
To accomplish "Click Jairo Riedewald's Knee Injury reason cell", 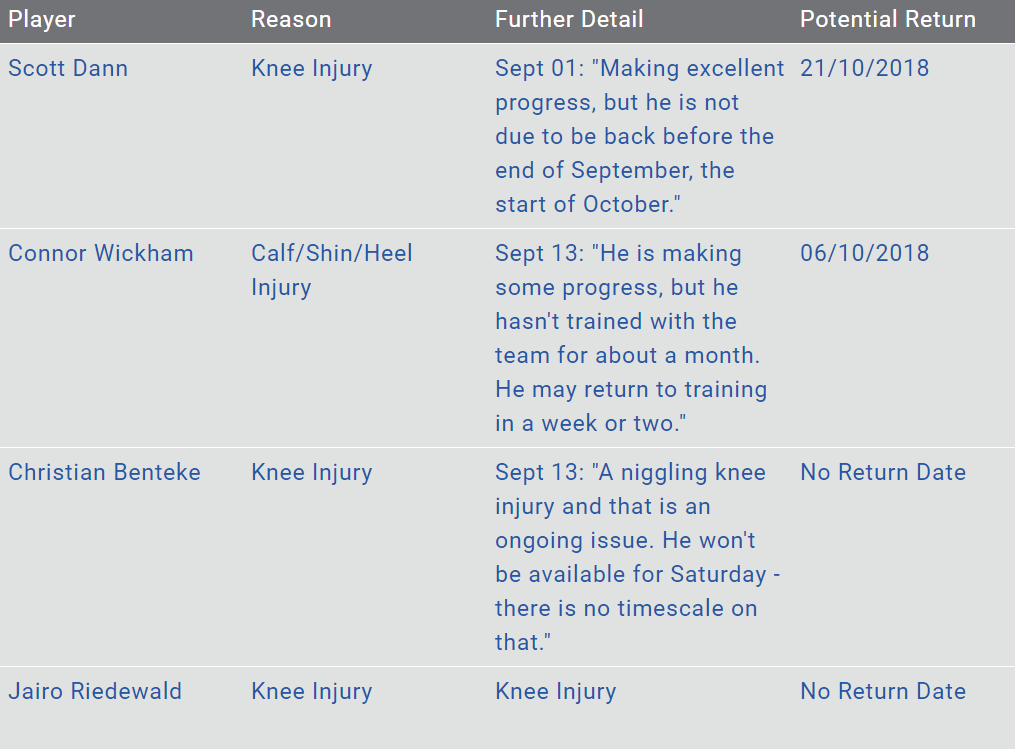I will point(311,691).
